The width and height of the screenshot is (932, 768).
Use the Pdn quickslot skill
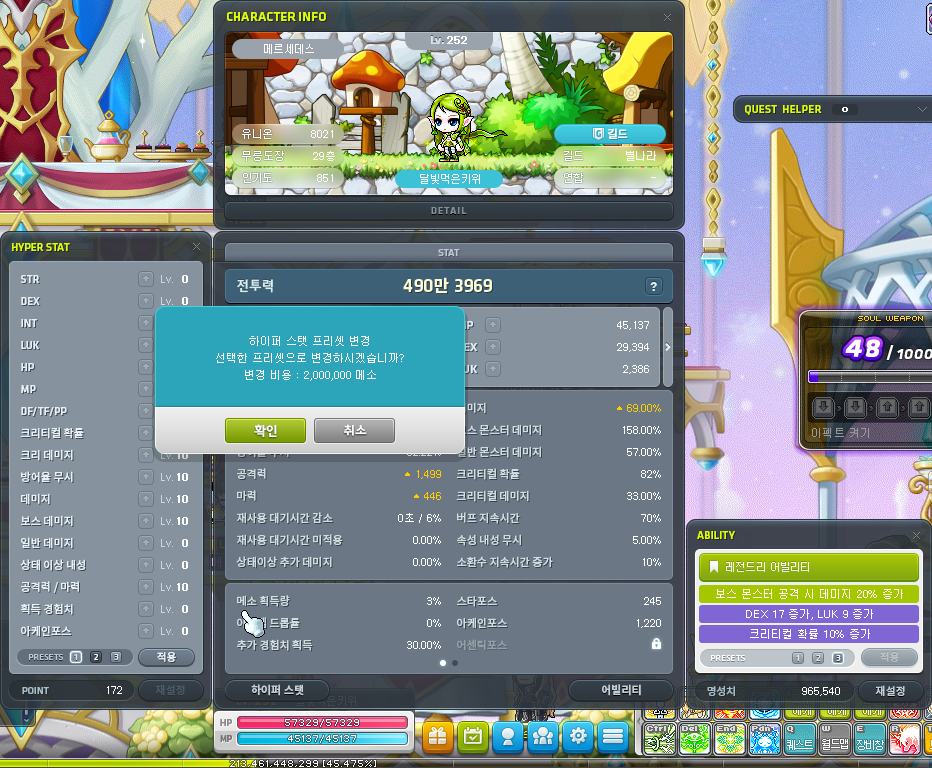click(x=766, y=738)
